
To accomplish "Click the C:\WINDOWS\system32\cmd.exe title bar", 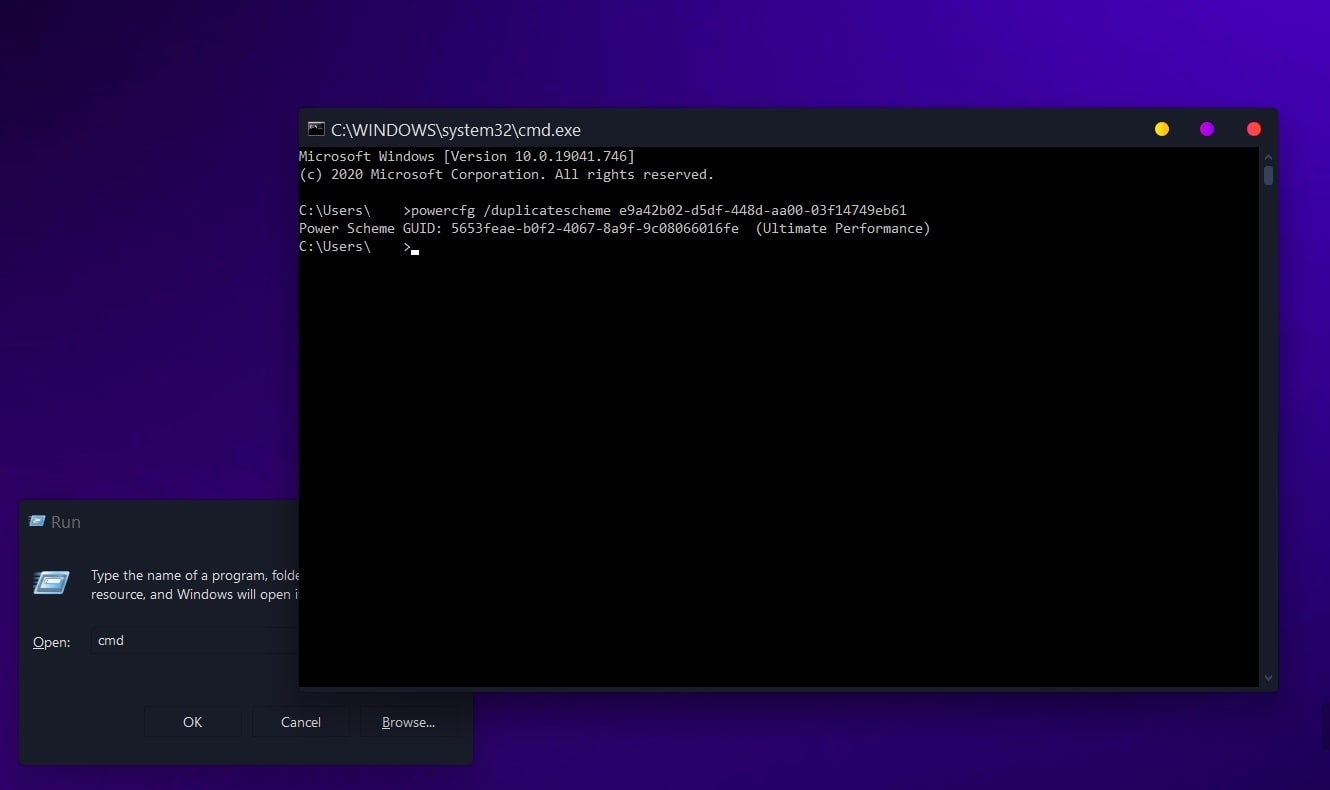I will [x=700, y=129].
